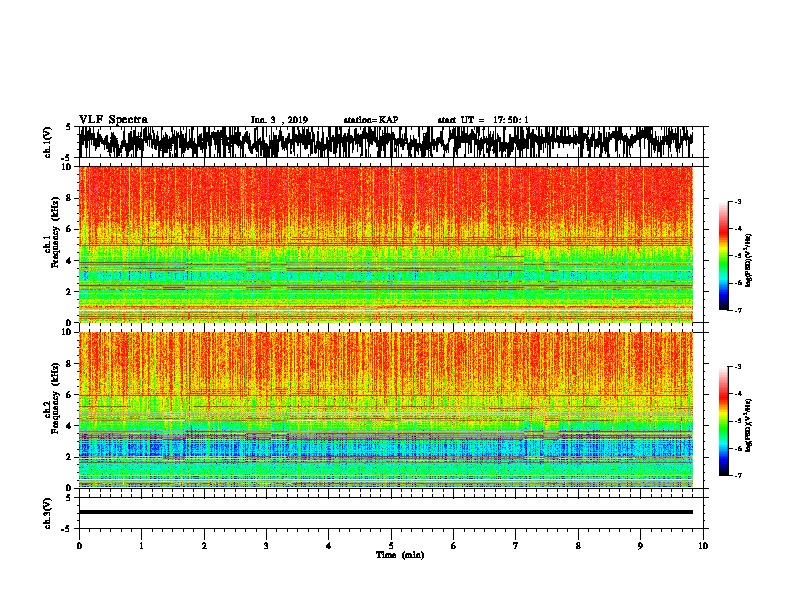Click the 'ch.3(V)' axis label

[48, 513]
